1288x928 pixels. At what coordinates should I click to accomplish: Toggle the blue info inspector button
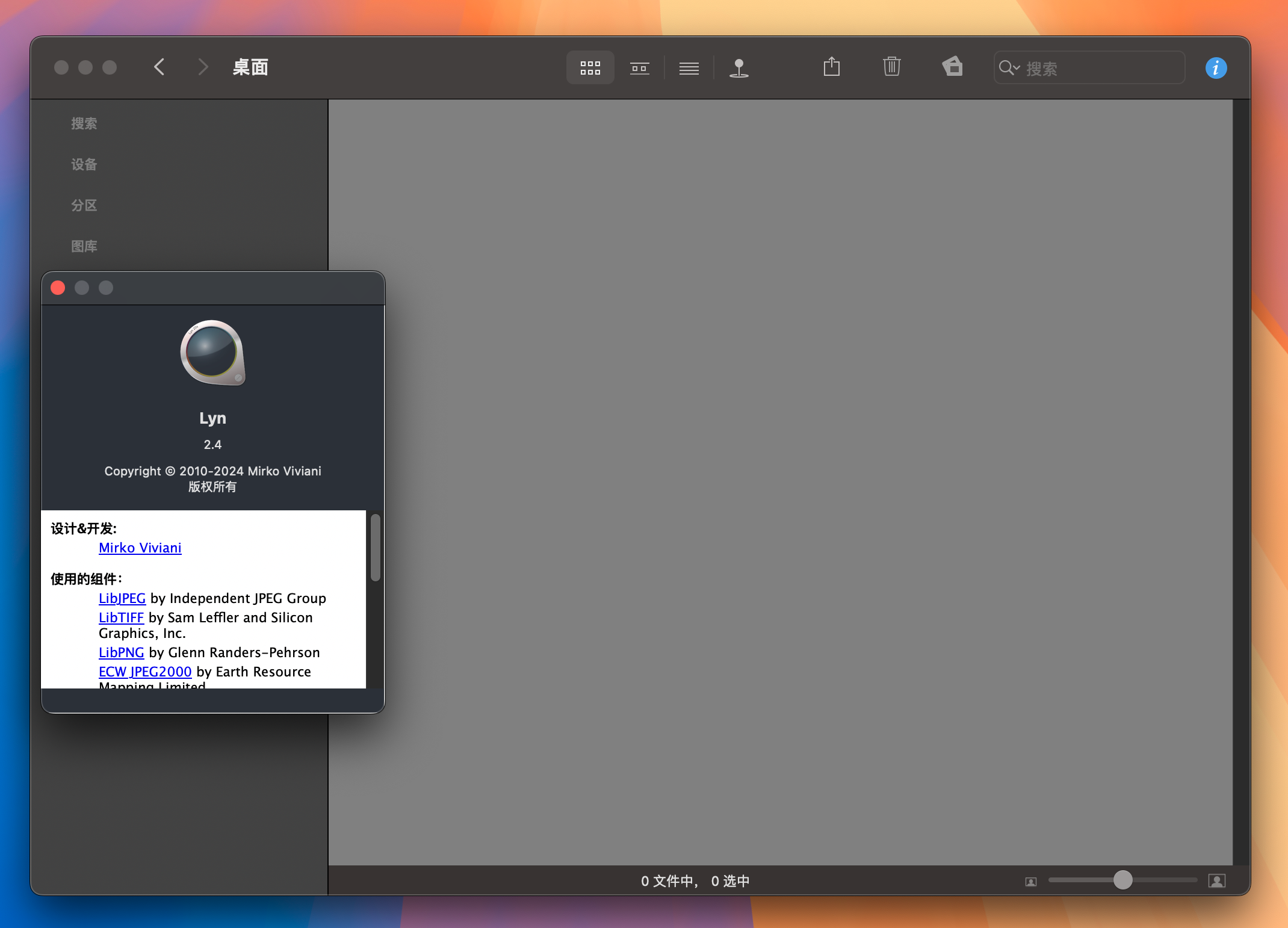coord(1216,68)
